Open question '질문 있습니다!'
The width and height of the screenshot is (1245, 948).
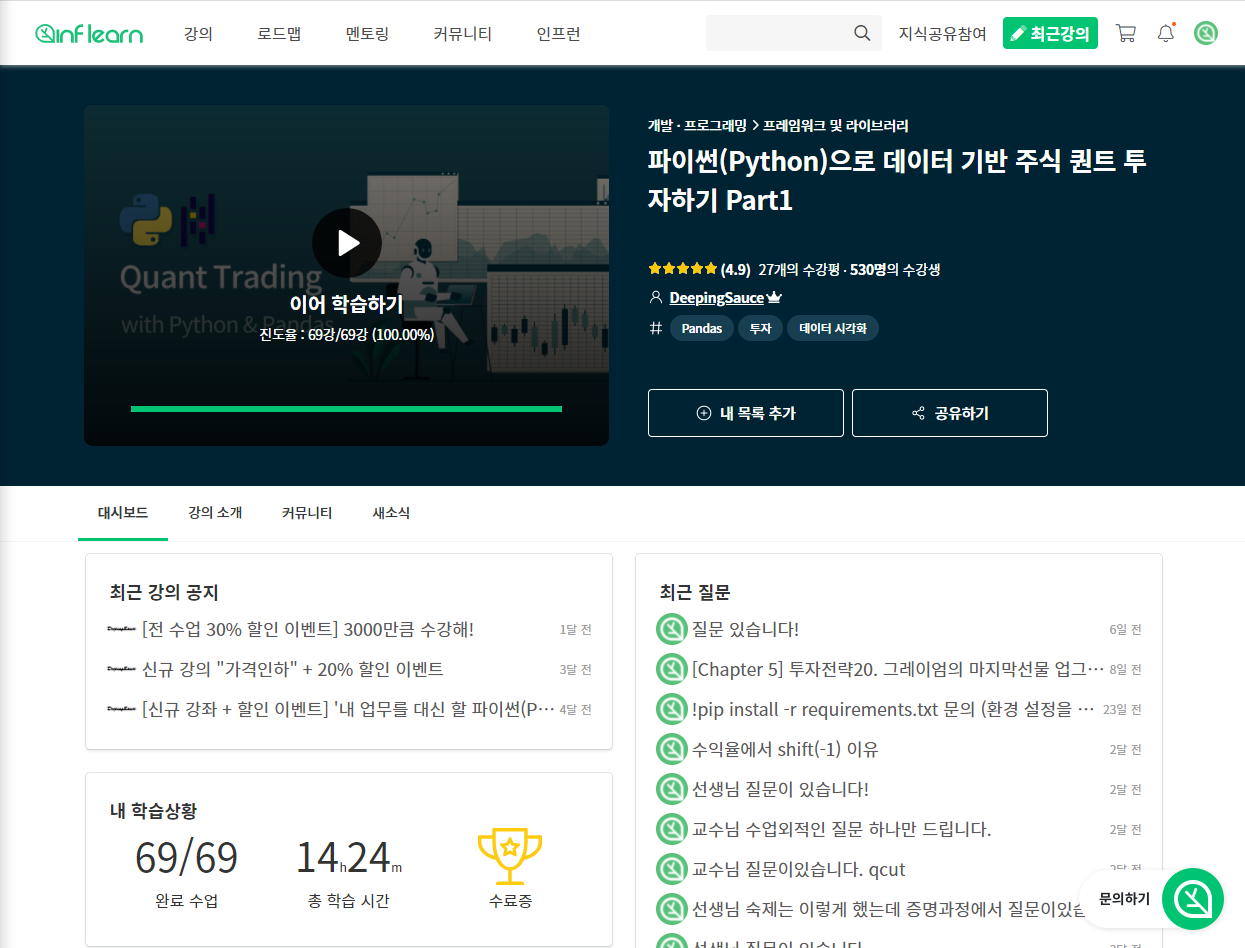point(745,629)
